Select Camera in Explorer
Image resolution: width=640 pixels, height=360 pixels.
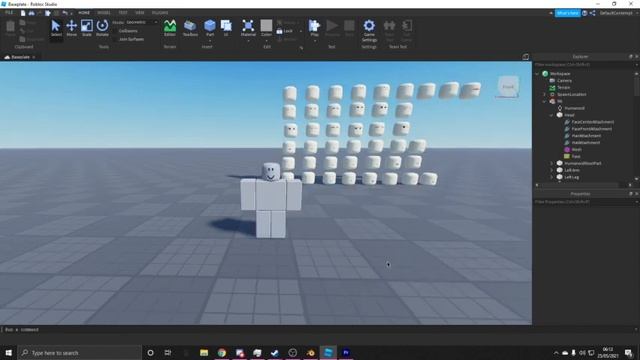coord(564,81)
